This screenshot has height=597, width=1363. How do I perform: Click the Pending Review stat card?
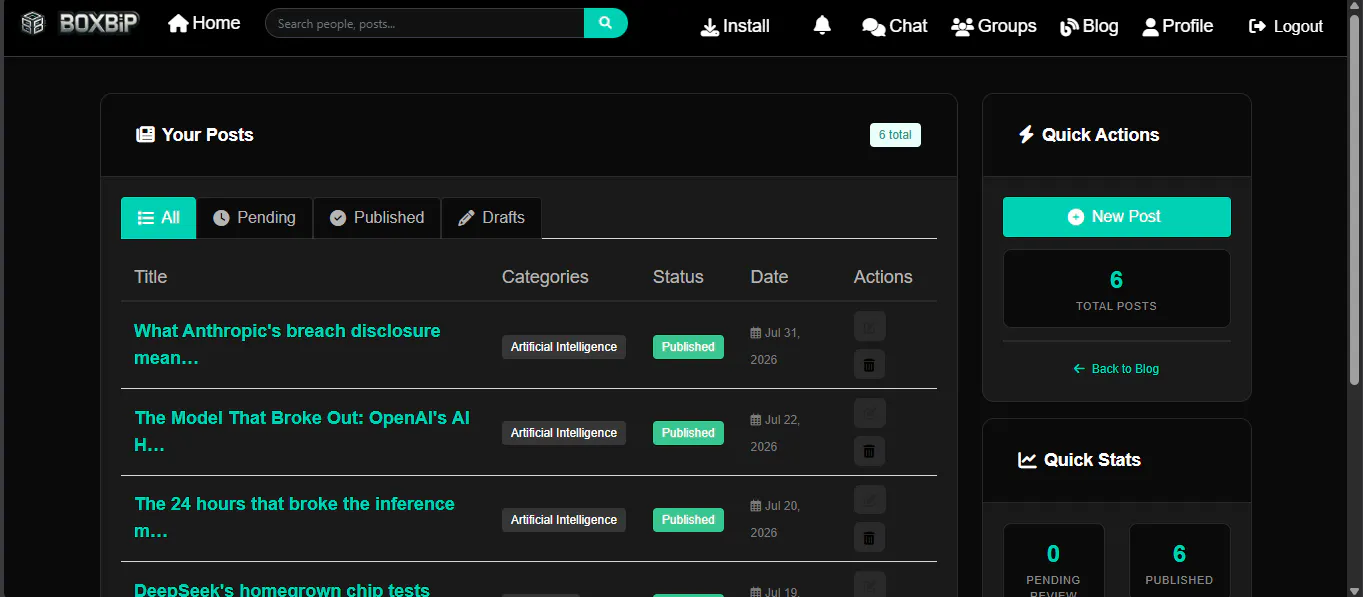point(1053,561)
